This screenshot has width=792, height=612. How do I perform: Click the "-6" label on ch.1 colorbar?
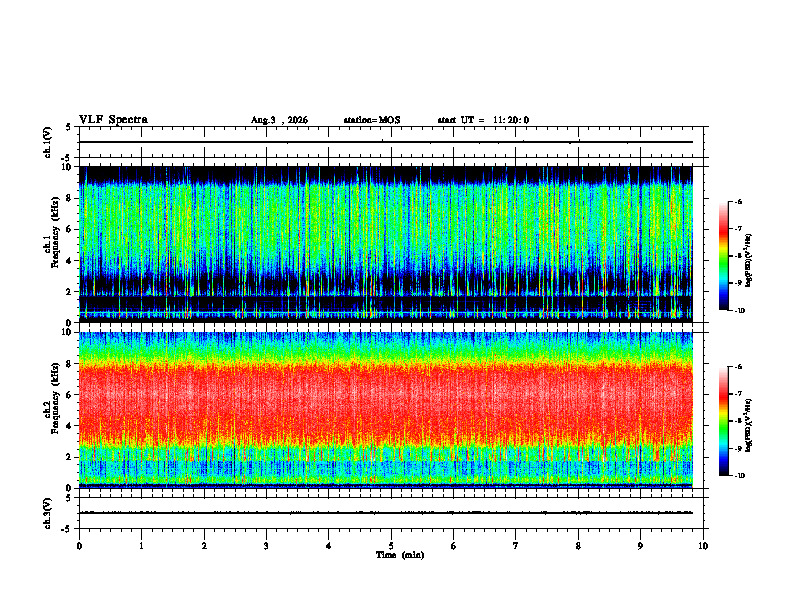tap(738, 201)
